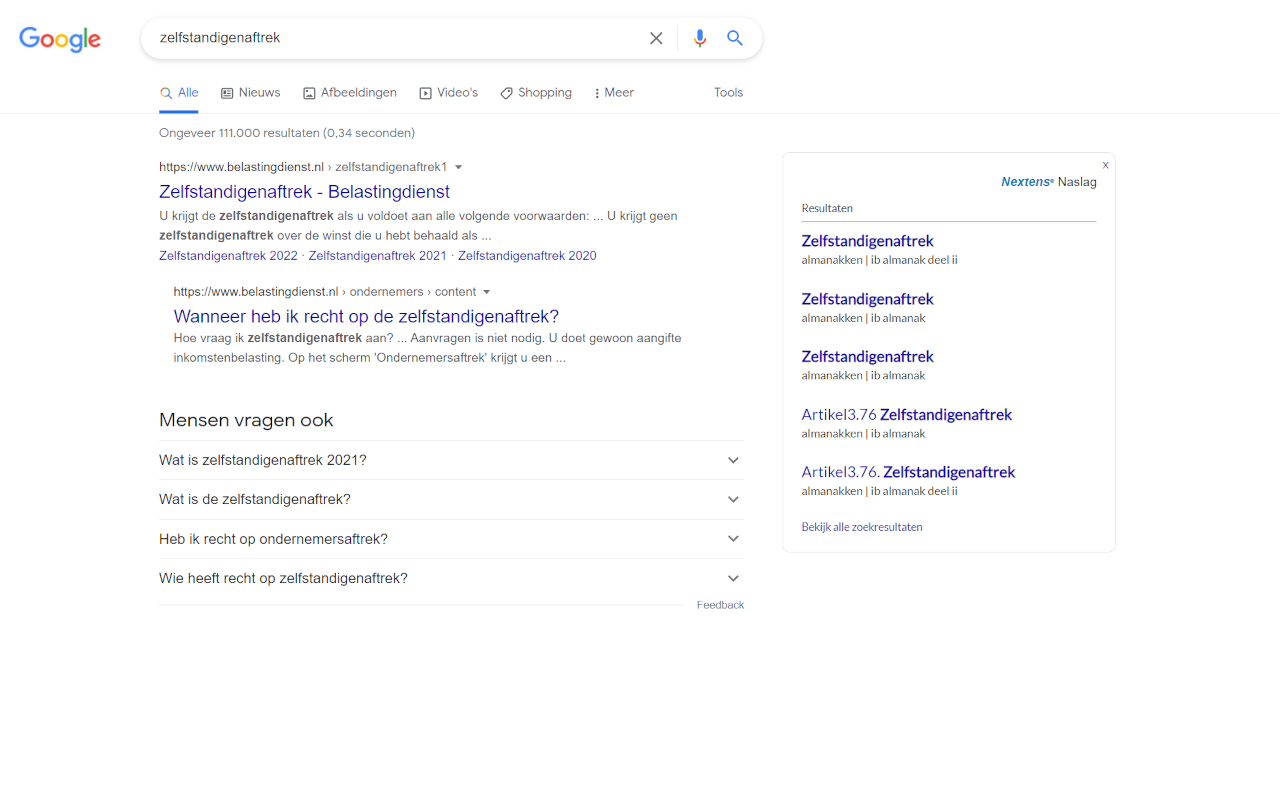Click the Video's play icon
This screenshot has height=800, width=1280.
425,91
